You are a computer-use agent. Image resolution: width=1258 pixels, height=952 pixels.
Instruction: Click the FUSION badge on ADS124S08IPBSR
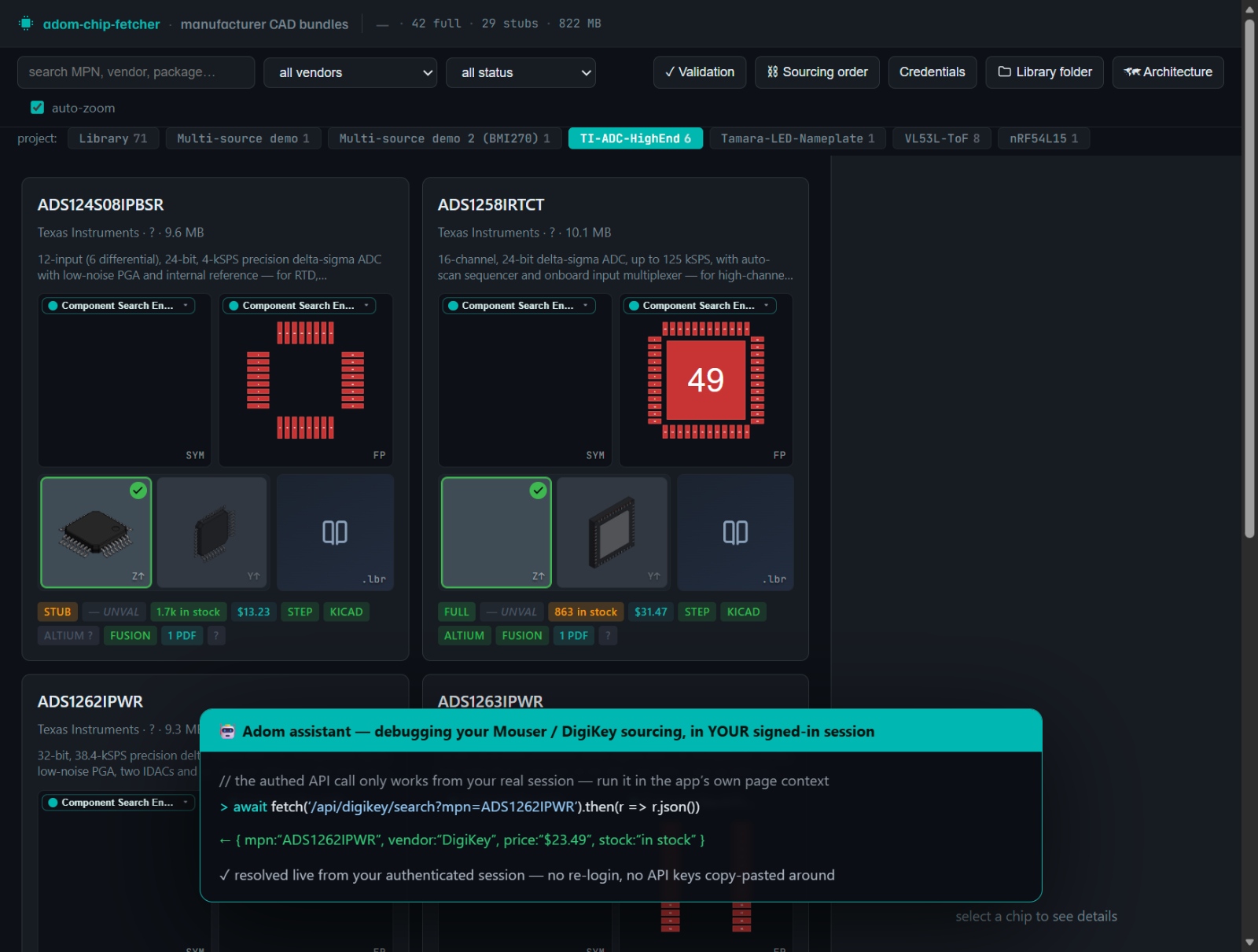[130, 635]
